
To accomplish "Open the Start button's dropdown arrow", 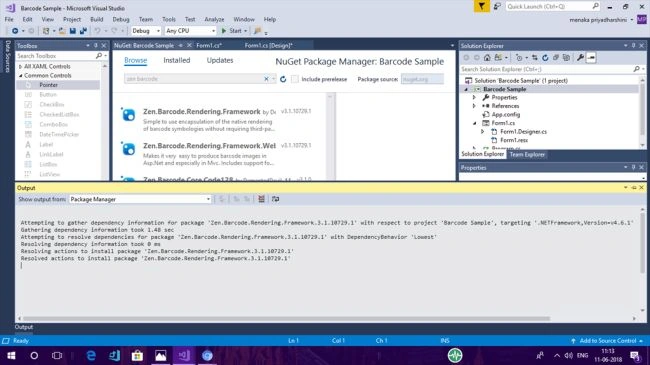I will click(245, 31).
